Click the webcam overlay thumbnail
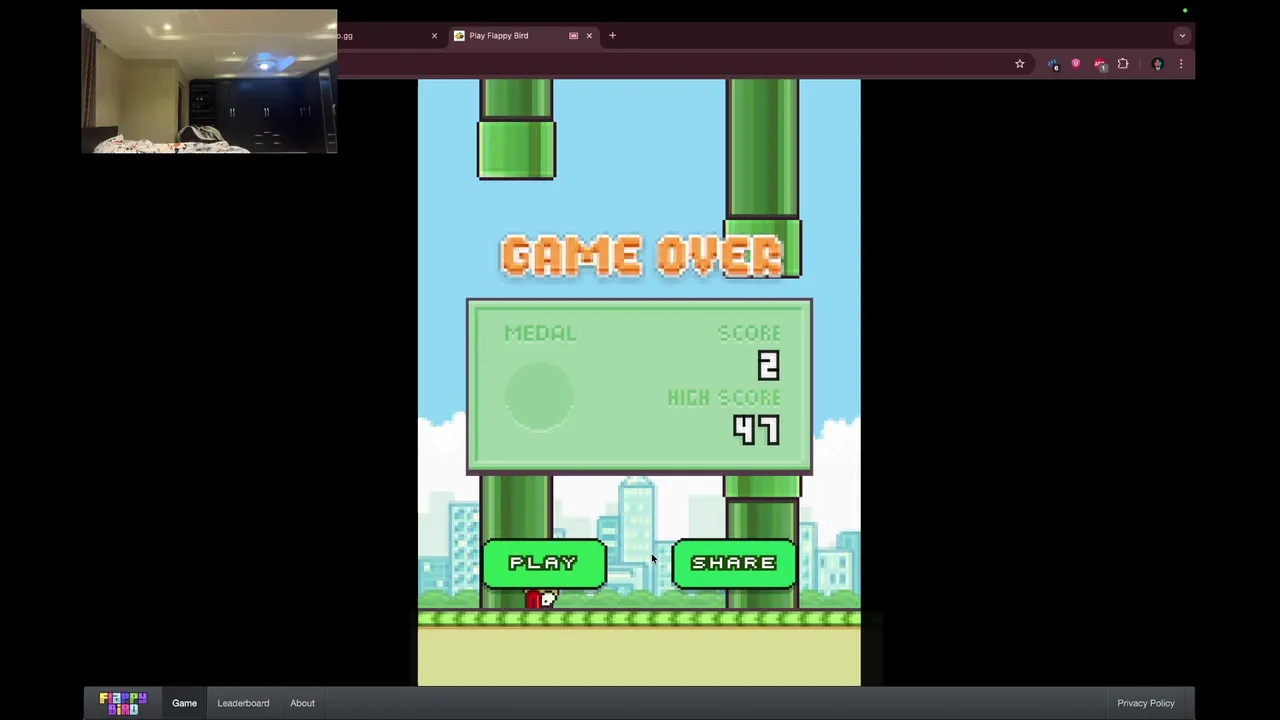1280x720 pixels. [x=209, y=82]
